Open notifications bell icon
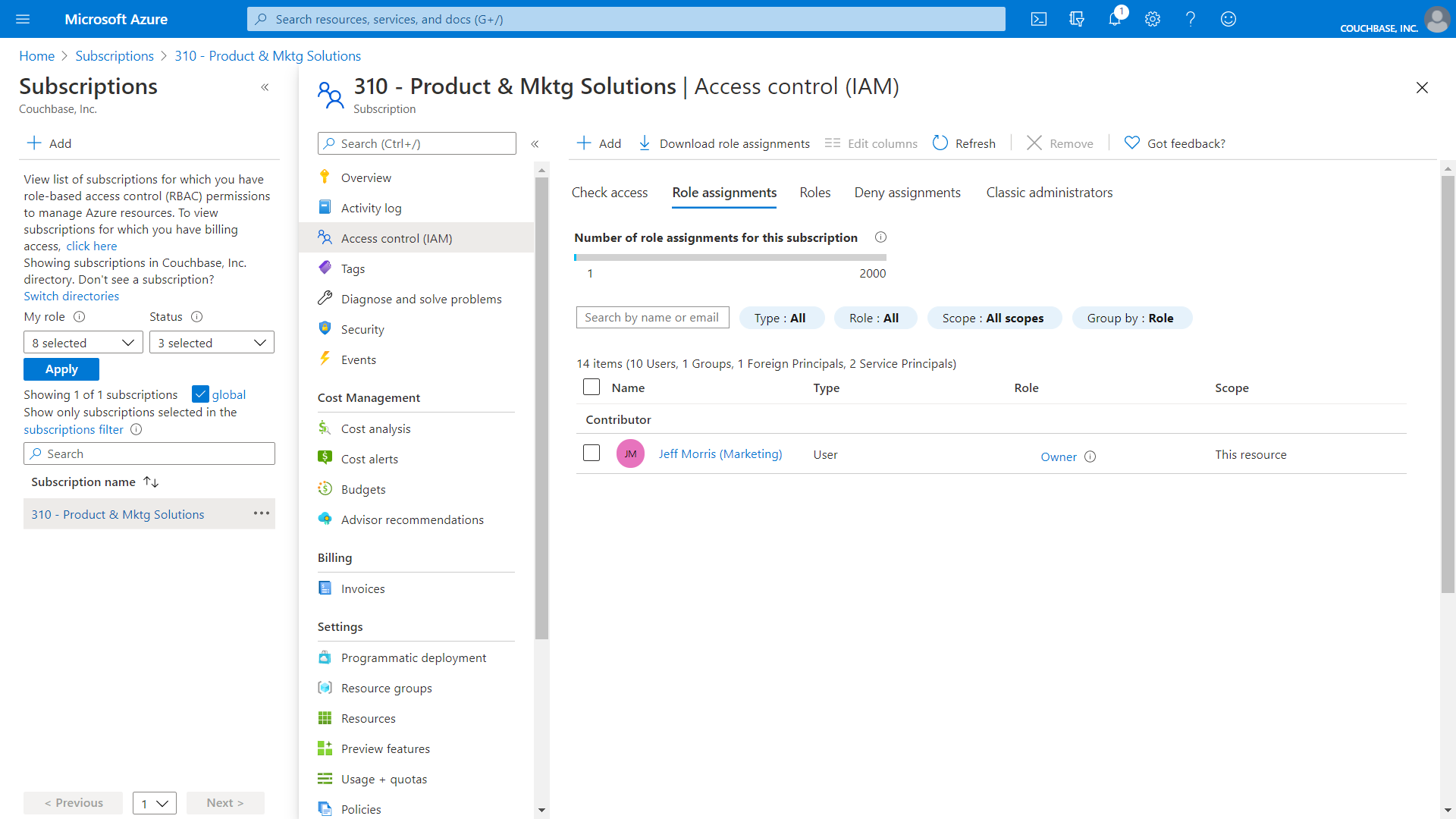Image resolution: width=1456 pixels, height=819 pixels. [1114, 19]
